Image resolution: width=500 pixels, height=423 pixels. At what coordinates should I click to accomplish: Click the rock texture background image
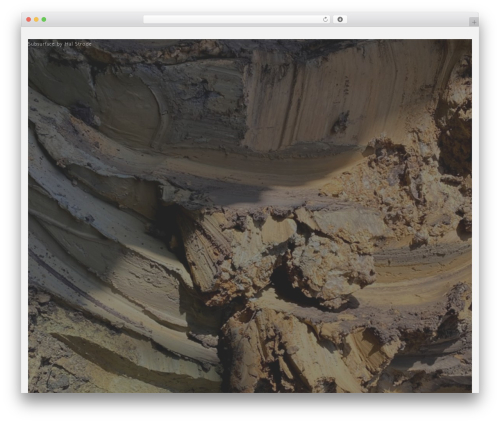[x=250, y=216]
